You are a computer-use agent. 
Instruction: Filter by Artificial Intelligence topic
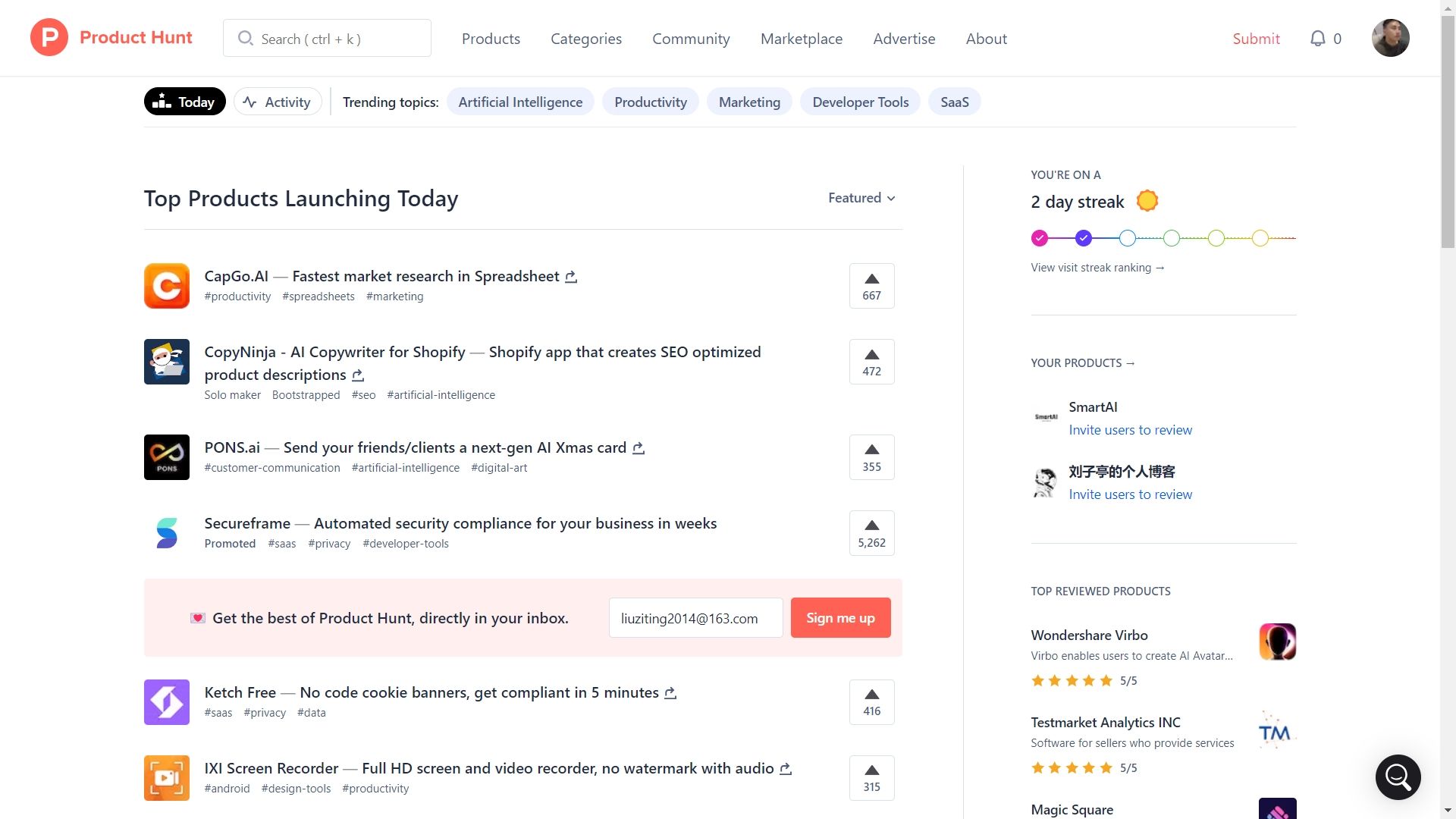point(520,102)
